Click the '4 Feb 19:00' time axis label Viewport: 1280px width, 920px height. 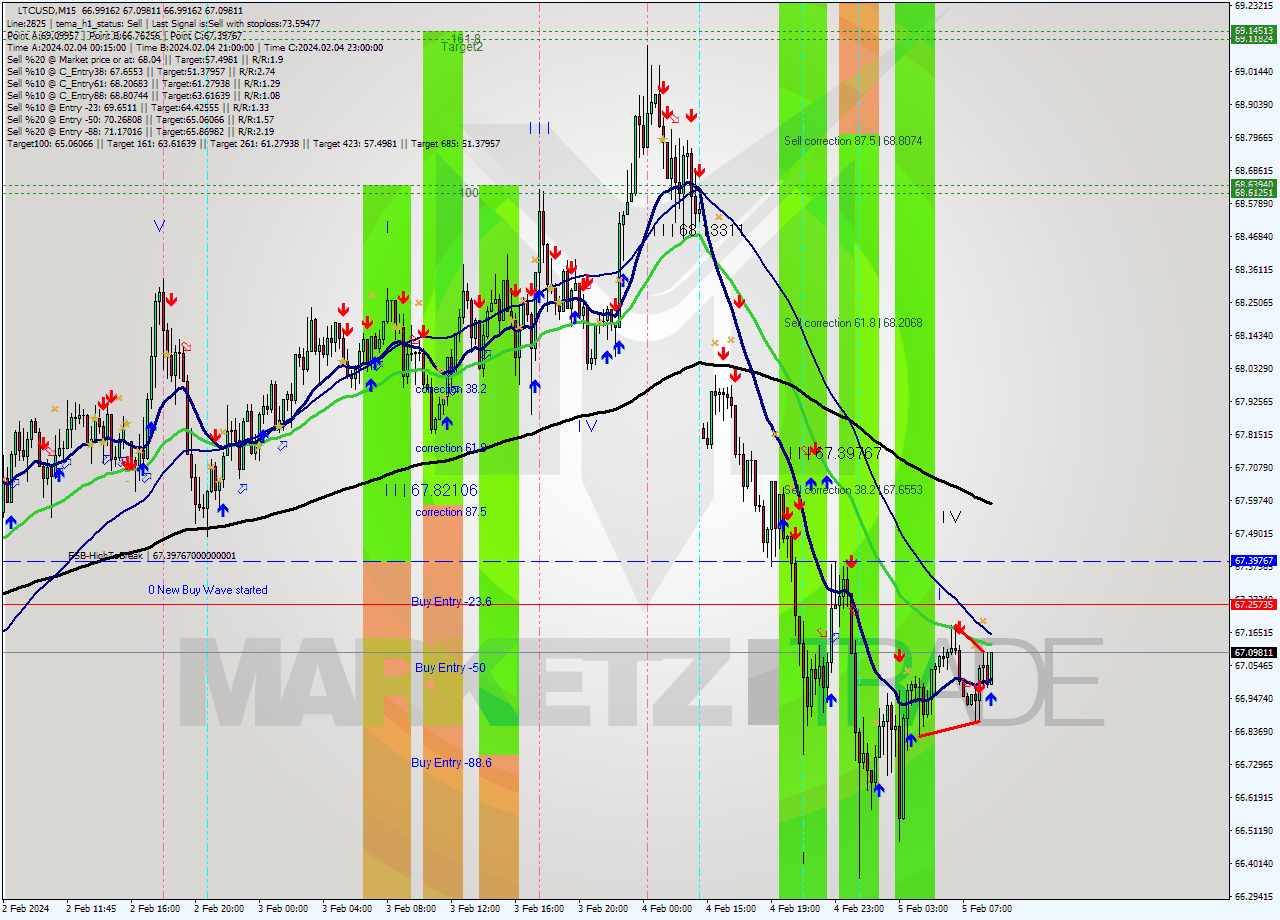coord(795,909)
